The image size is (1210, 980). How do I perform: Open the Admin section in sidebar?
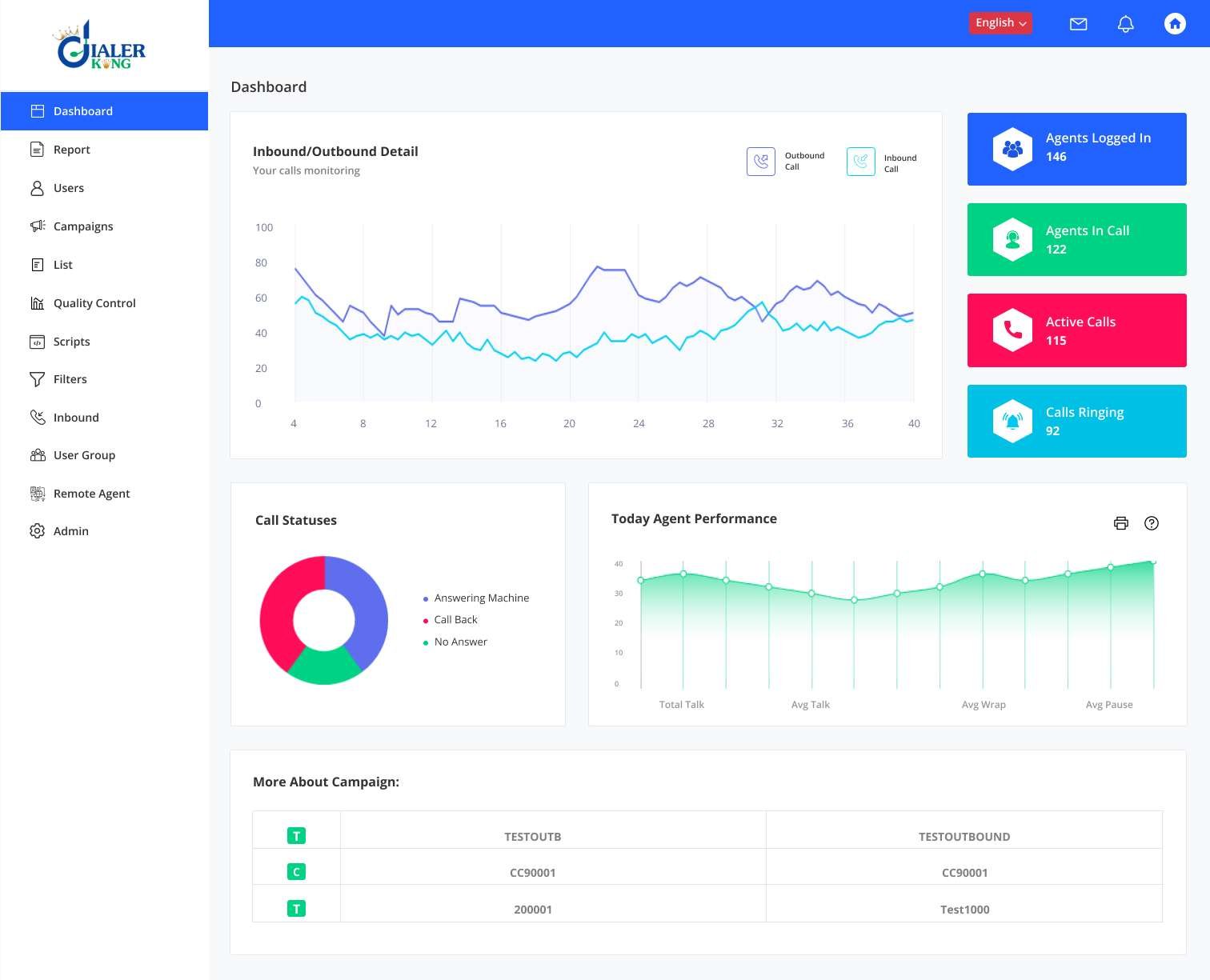point(70,531)
